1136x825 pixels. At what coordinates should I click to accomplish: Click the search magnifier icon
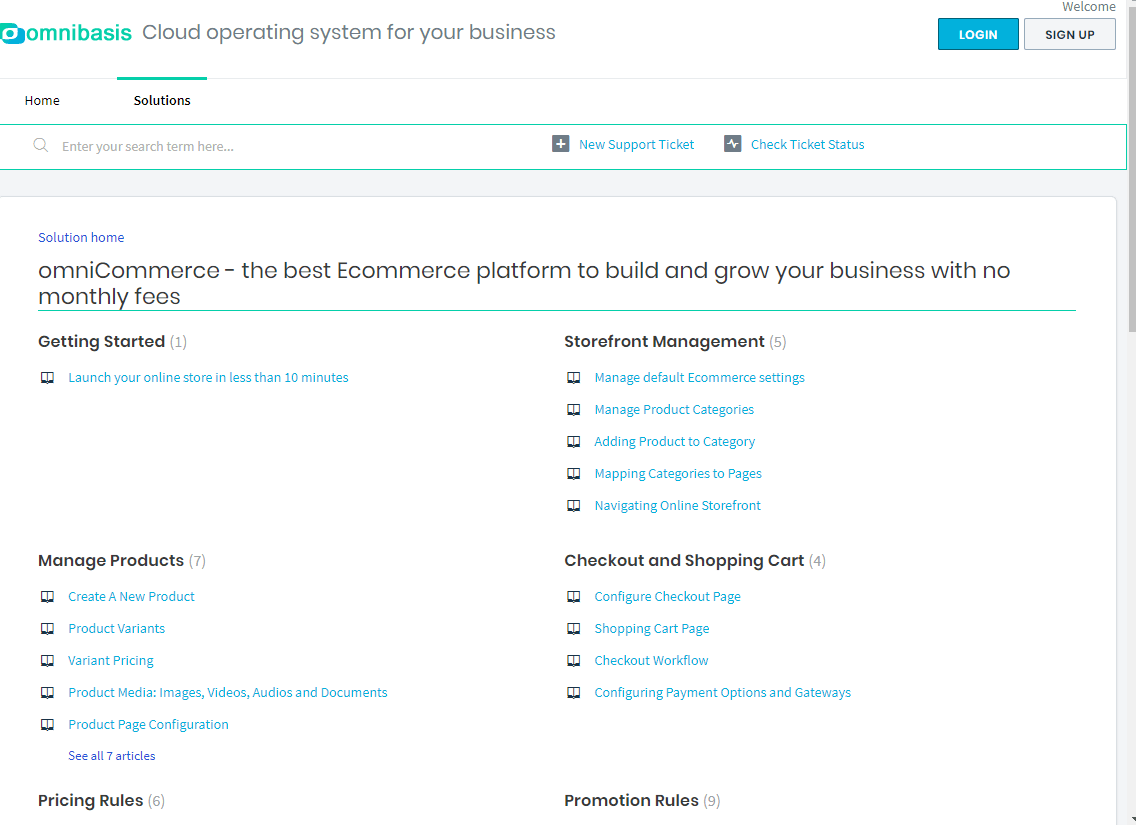[41, 146]
